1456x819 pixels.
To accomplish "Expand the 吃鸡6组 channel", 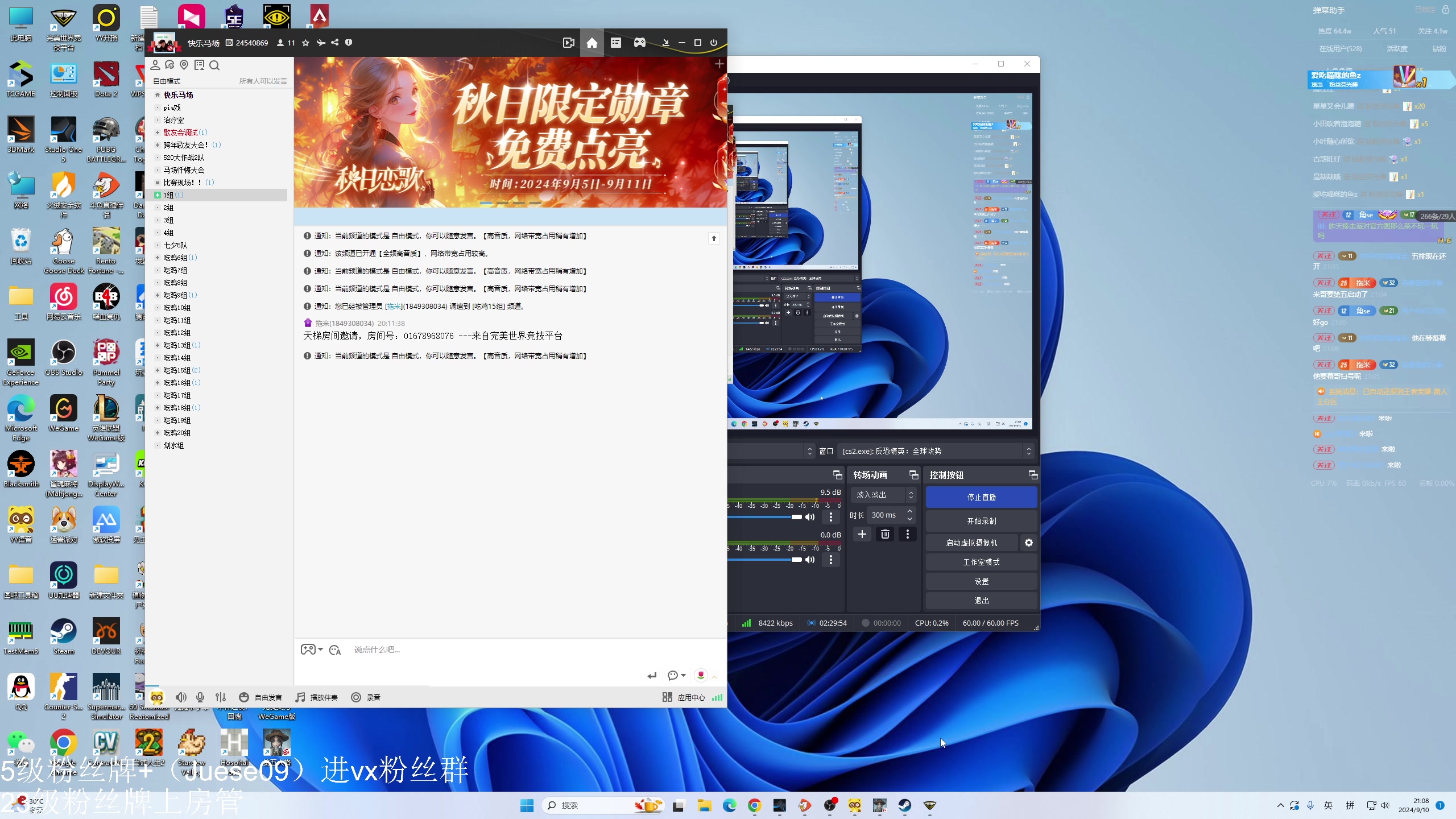I will 158,258.
